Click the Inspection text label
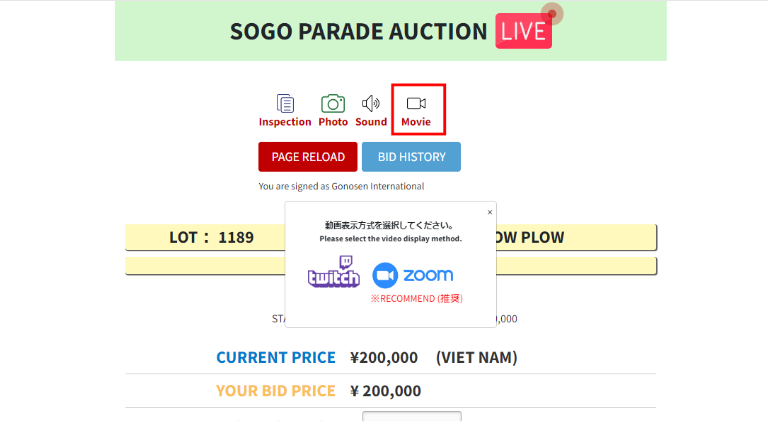The width and height of the screenshot is (768, 431). (x=285, y=122)
